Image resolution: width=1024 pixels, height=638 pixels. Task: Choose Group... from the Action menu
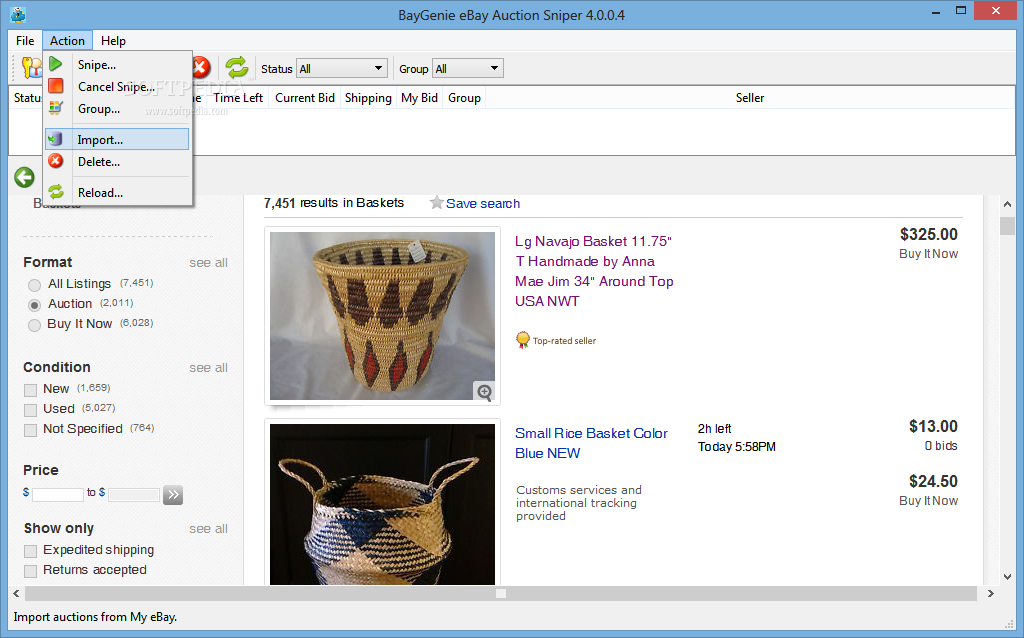(x=118, y=108)
